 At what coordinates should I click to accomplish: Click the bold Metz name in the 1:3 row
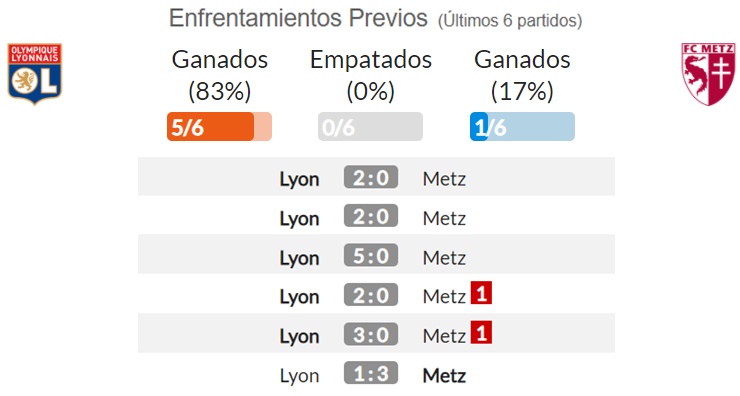(x=444, y=376)
